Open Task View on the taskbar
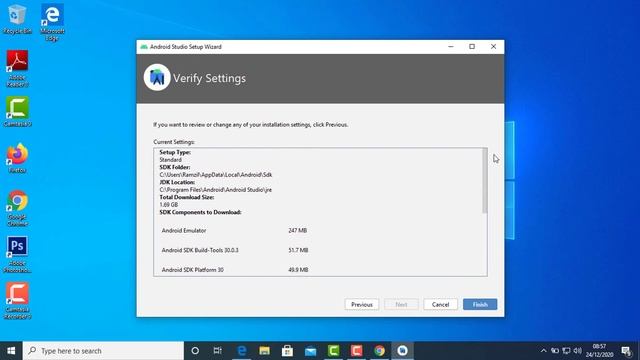640x360 pixels. coord(218,351)
